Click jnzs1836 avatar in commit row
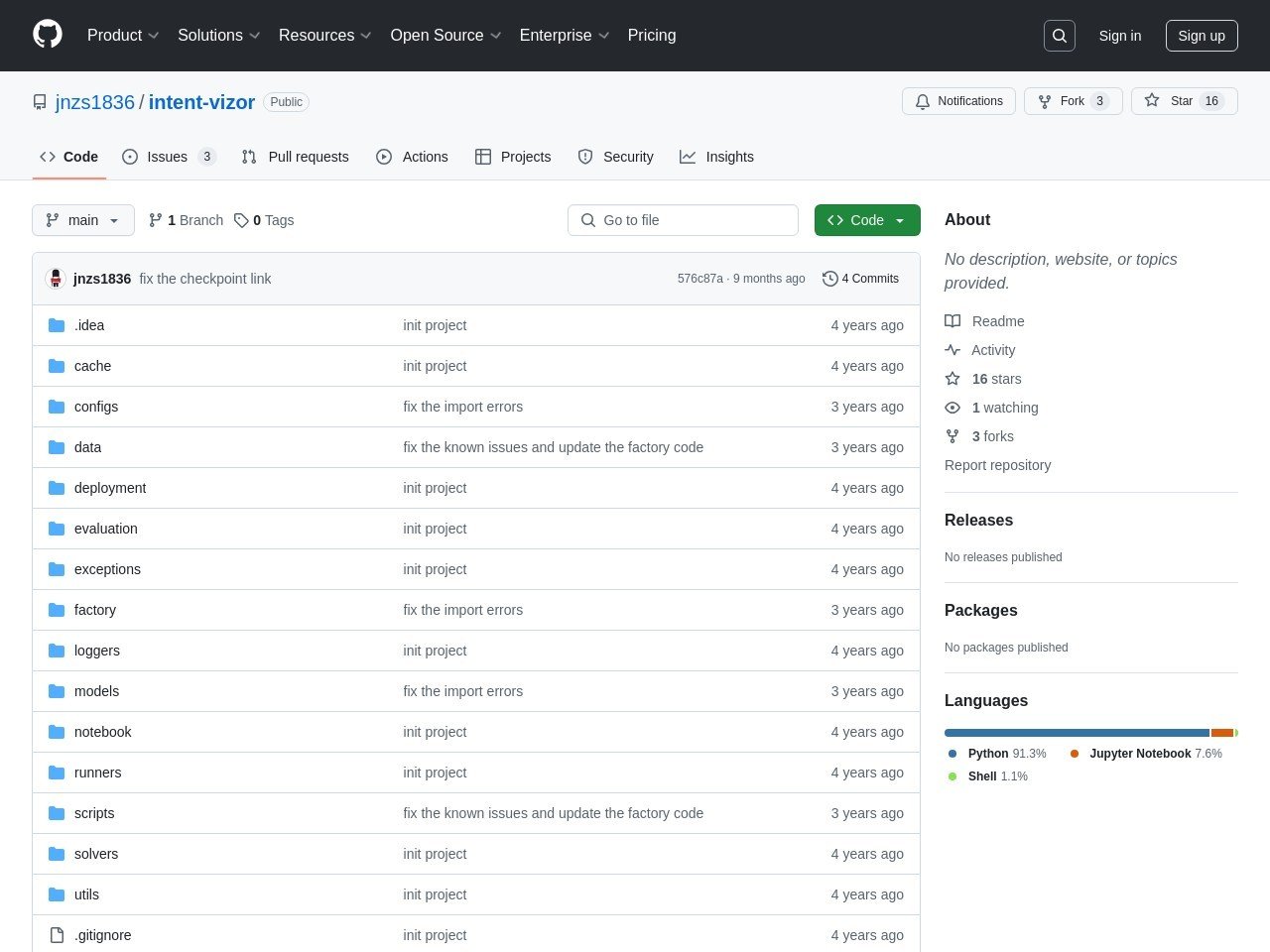The width and height of the screenshot is (1270, 952). [x=56, y=279]
